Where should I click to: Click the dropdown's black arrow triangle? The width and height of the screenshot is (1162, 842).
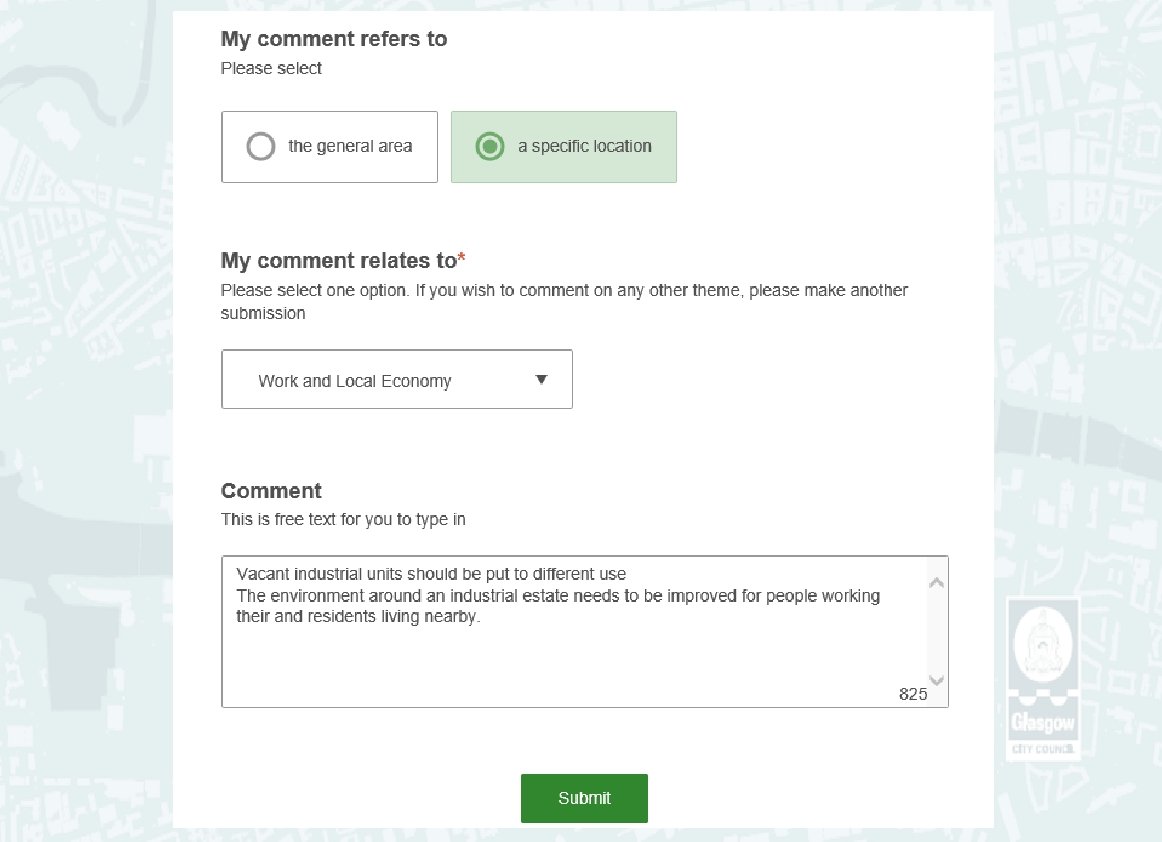click(541, 380)
